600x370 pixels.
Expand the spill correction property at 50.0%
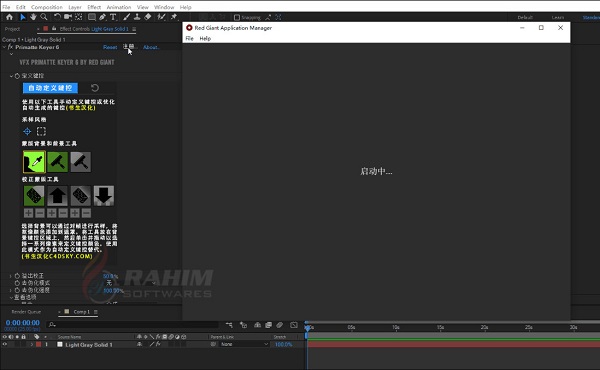11,275
